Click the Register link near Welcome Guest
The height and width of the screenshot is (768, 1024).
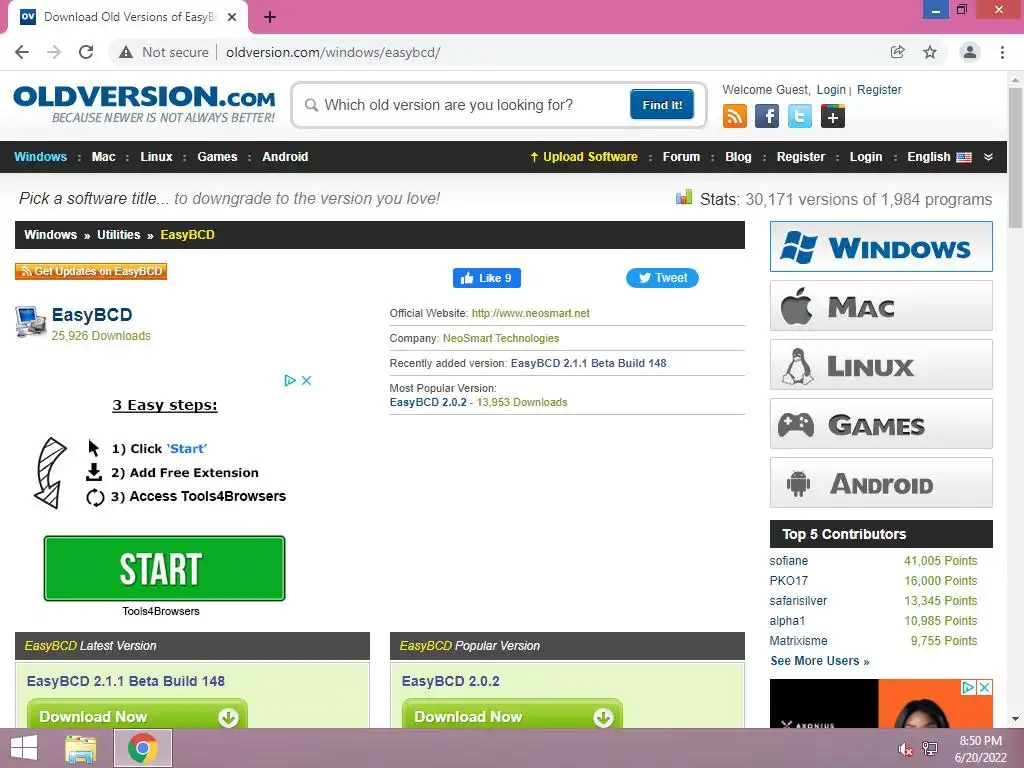879,89
